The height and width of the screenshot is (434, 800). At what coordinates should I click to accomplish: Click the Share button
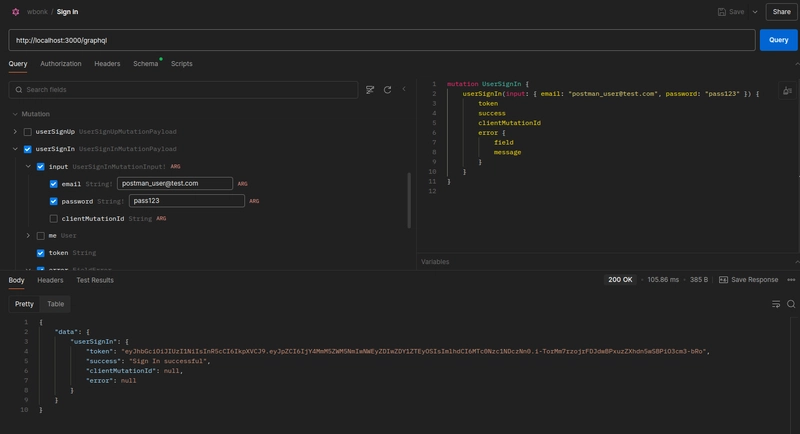coord(781,12)
